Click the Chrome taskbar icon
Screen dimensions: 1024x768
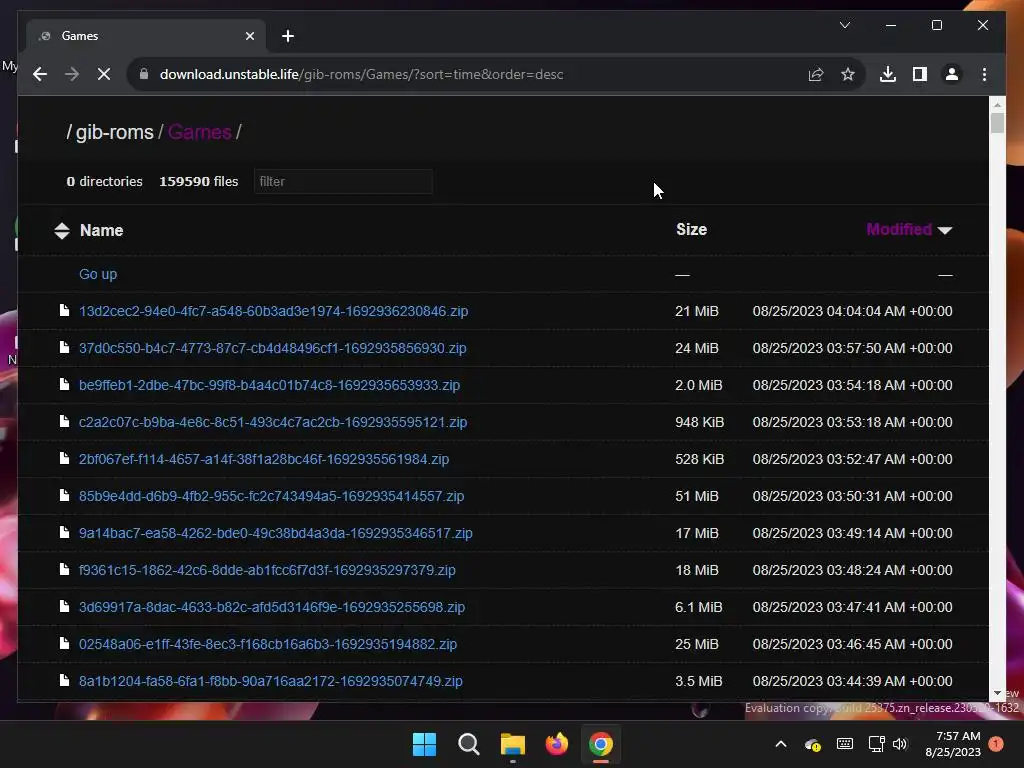click(x=601, y=744)
